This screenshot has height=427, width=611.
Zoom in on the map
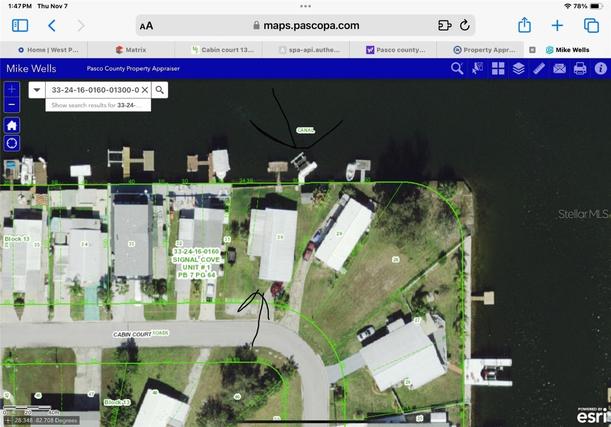pyautogui.click(x=12, y=89)
